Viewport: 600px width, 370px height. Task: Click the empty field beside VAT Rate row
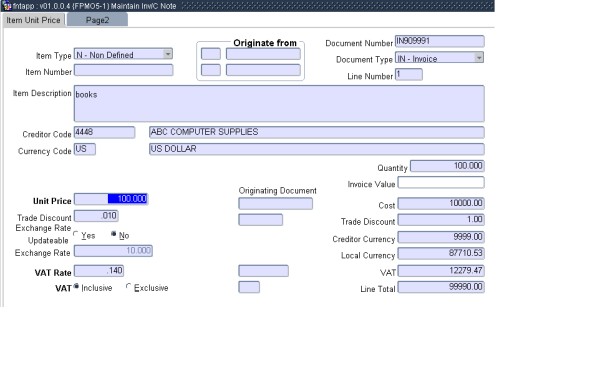pyautogui.click(x=264, y=271)
